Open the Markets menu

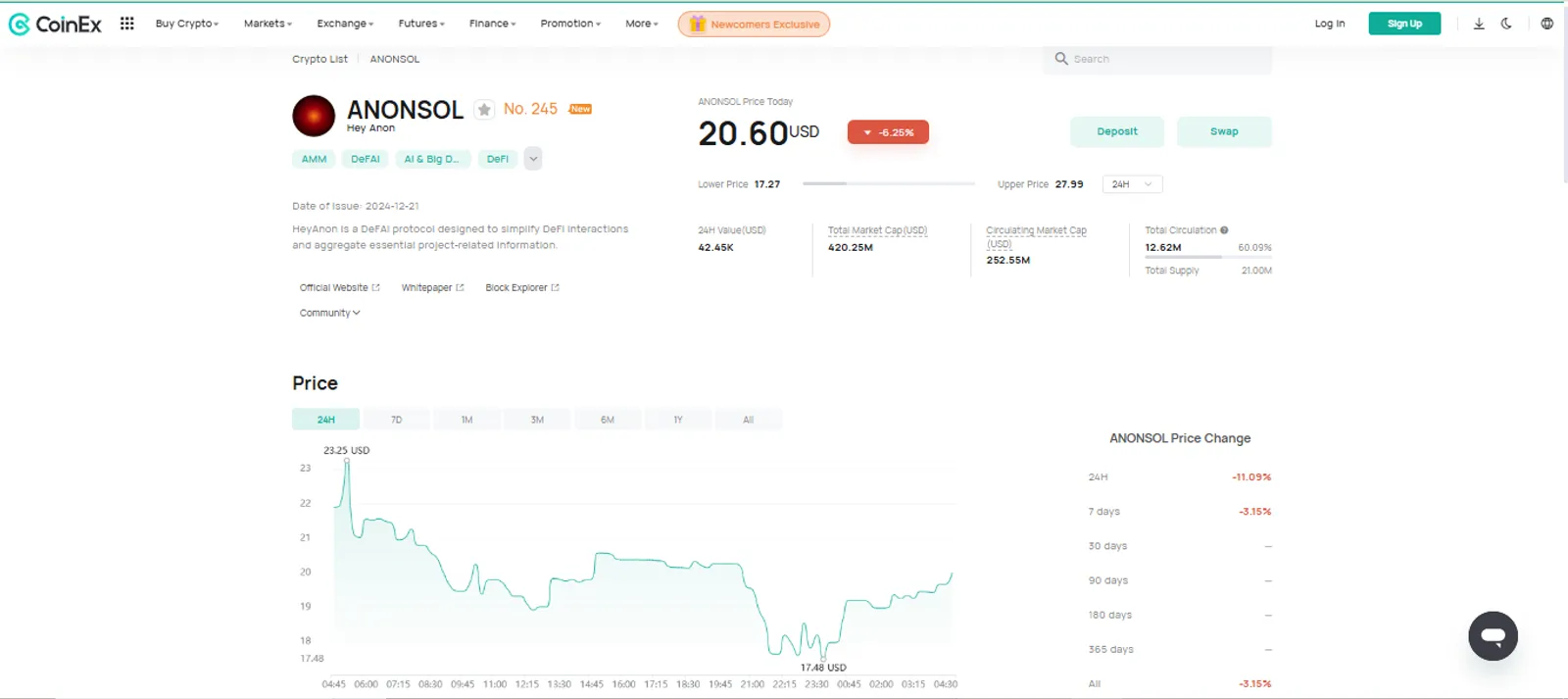coord(268,24)
